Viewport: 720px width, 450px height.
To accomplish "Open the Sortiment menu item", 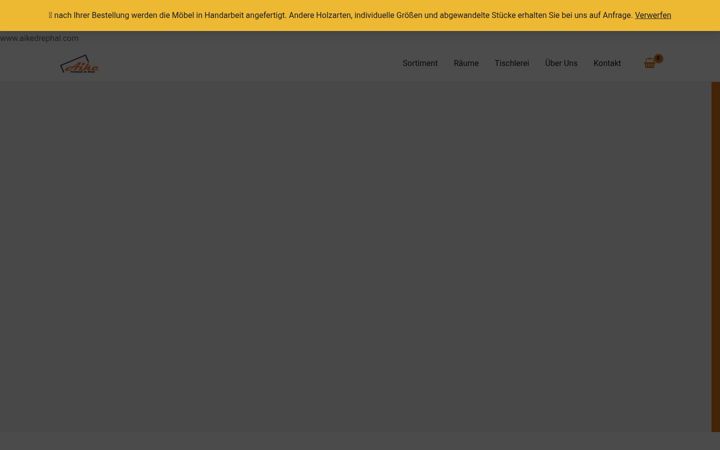I will pos(420,63).
